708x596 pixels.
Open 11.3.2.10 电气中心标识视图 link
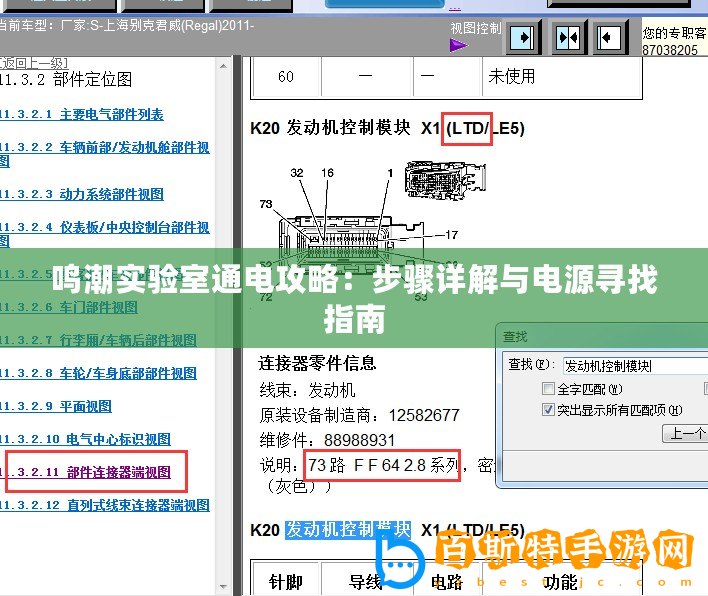85,439
